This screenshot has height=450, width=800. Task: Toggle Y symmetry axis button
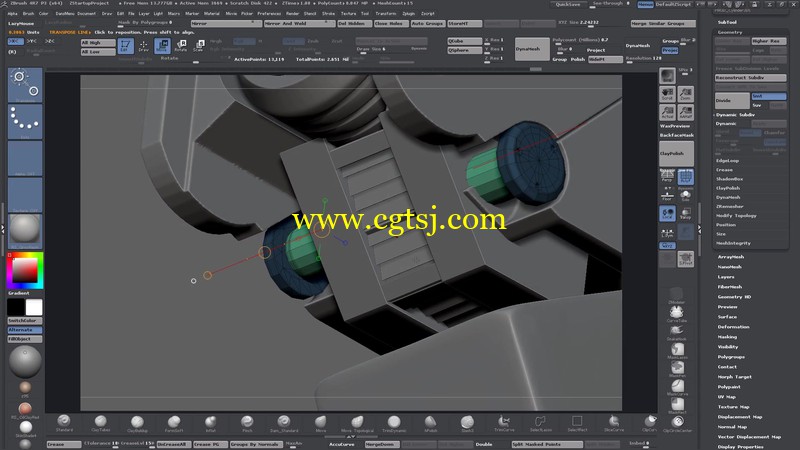click(32, 41)
